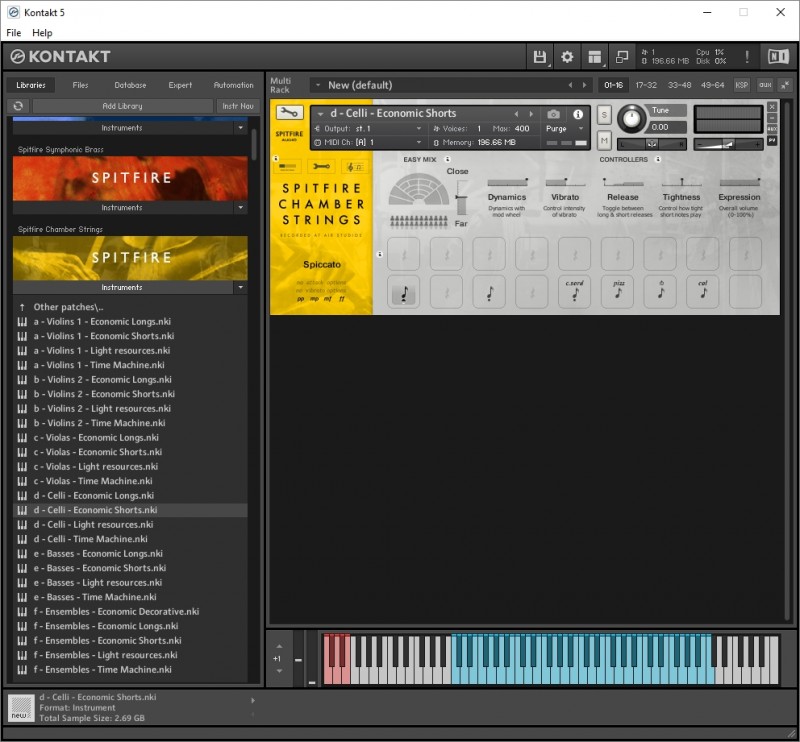
Task: Go to previous multi preset arrow
Action: 570,85
